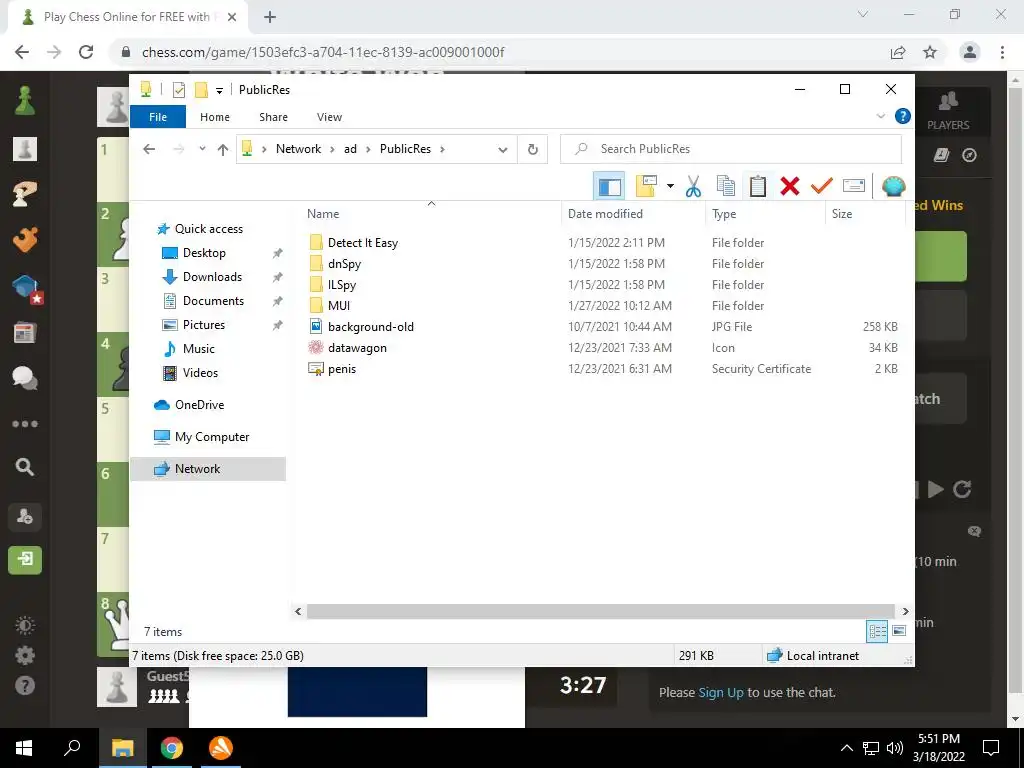
Task: Go up one folder level arrow
Action: pos(223,150)
